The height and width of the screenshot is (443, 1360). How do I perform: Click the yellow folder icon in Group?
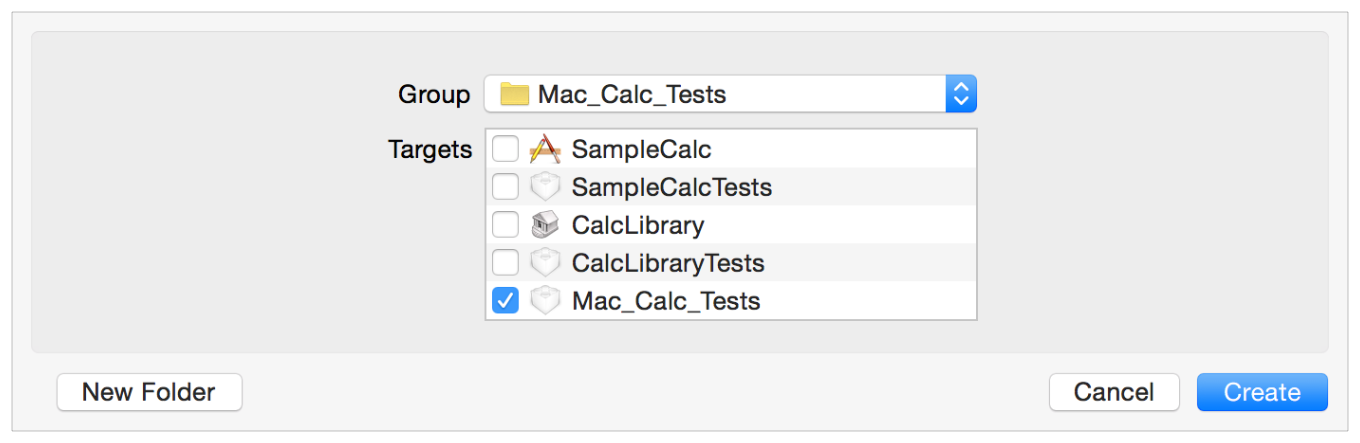pyautogui.click(x=514, y=95)
